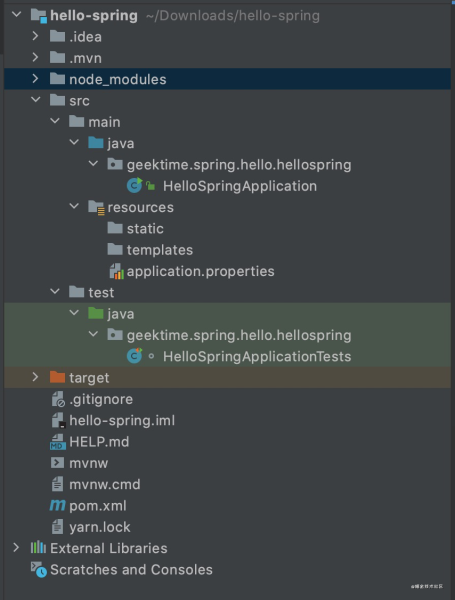The image size is (455, 600).
Task: Click the Scratches and Consoles clock icon
Action: coord(39,569)
